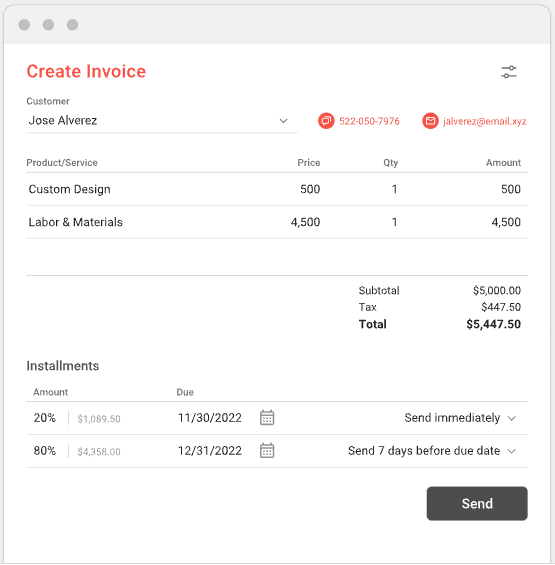Open the invoice settings sliders icon
Image resolution: width=555 pixels, height=565 pixels.
tap(509, 72)
